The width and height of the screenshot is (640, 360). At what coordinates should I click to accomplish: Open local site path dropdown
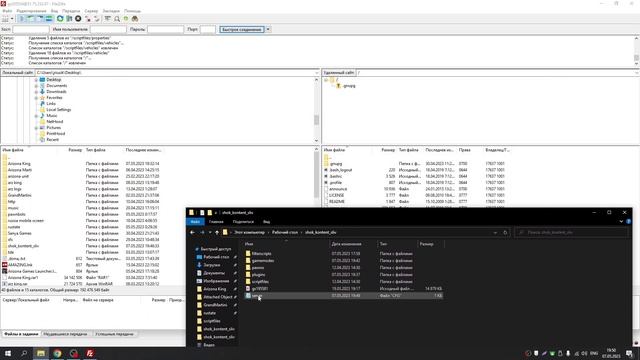317,73
